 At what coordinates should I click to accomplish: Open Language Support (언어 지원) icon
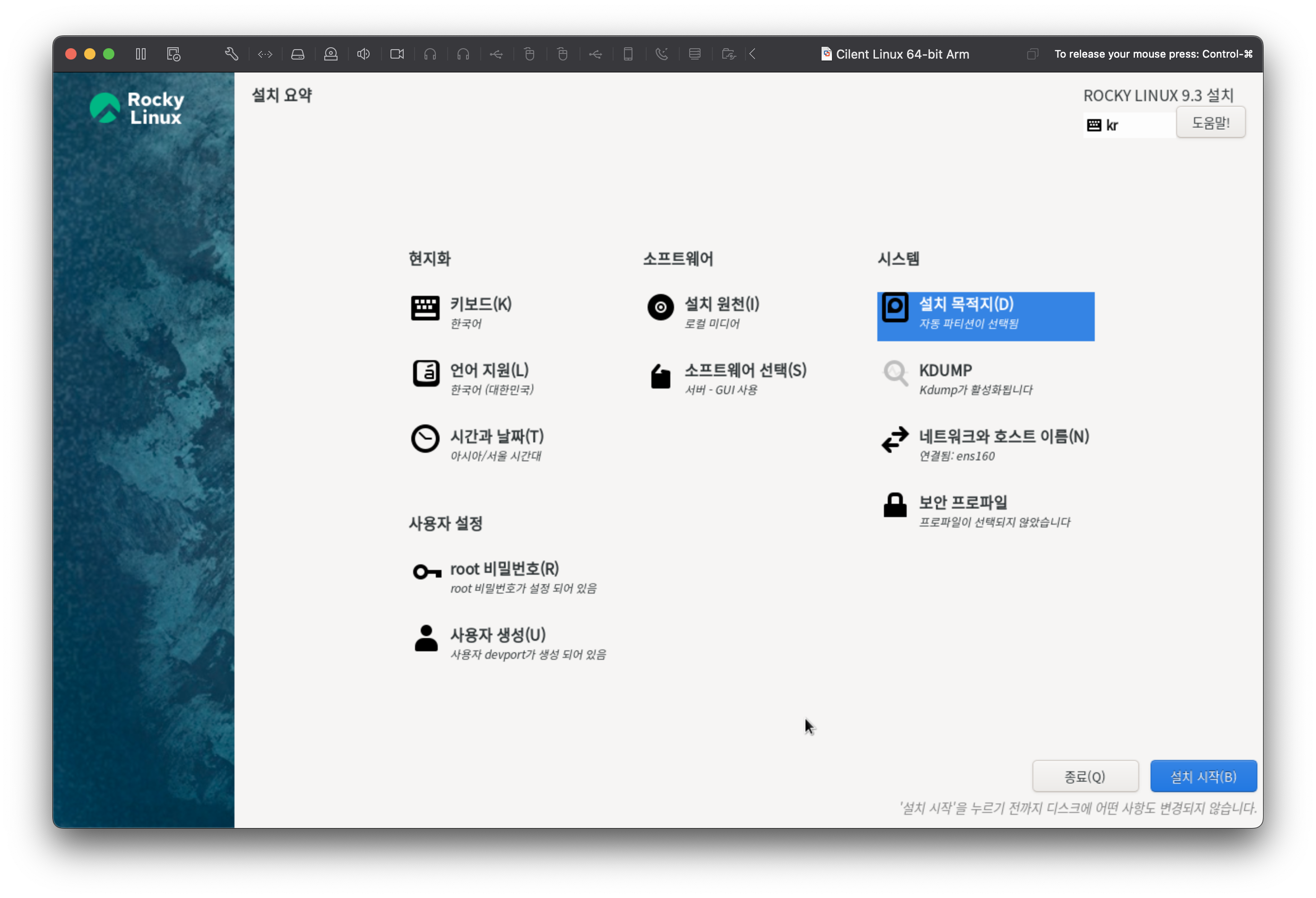[425, 374]
